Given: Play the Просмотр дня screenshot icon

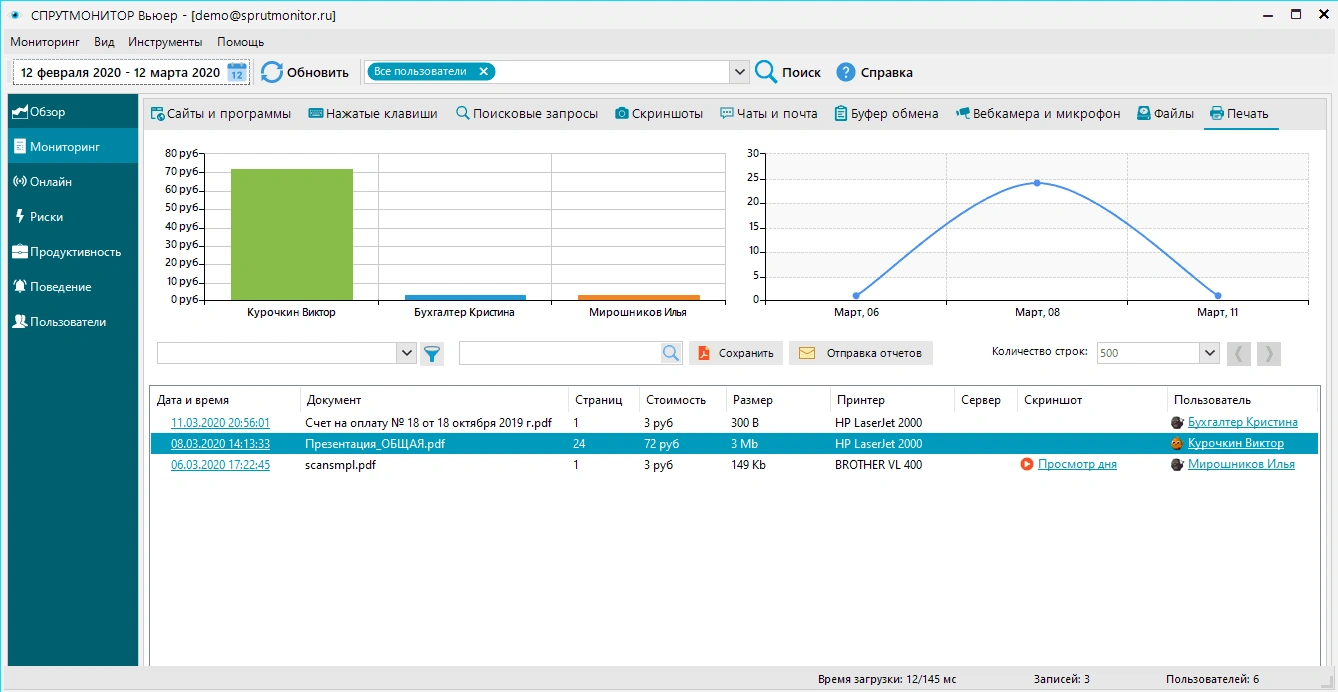Looking at the screenshot, I should click(x=1026, y=464).
